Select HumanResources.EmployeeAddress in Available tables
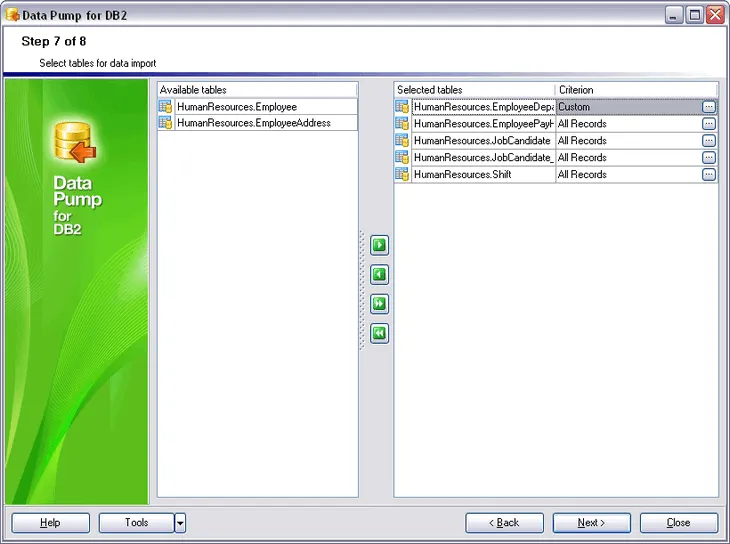Viewport: 730px width, 544px height. tap(266, 122)
